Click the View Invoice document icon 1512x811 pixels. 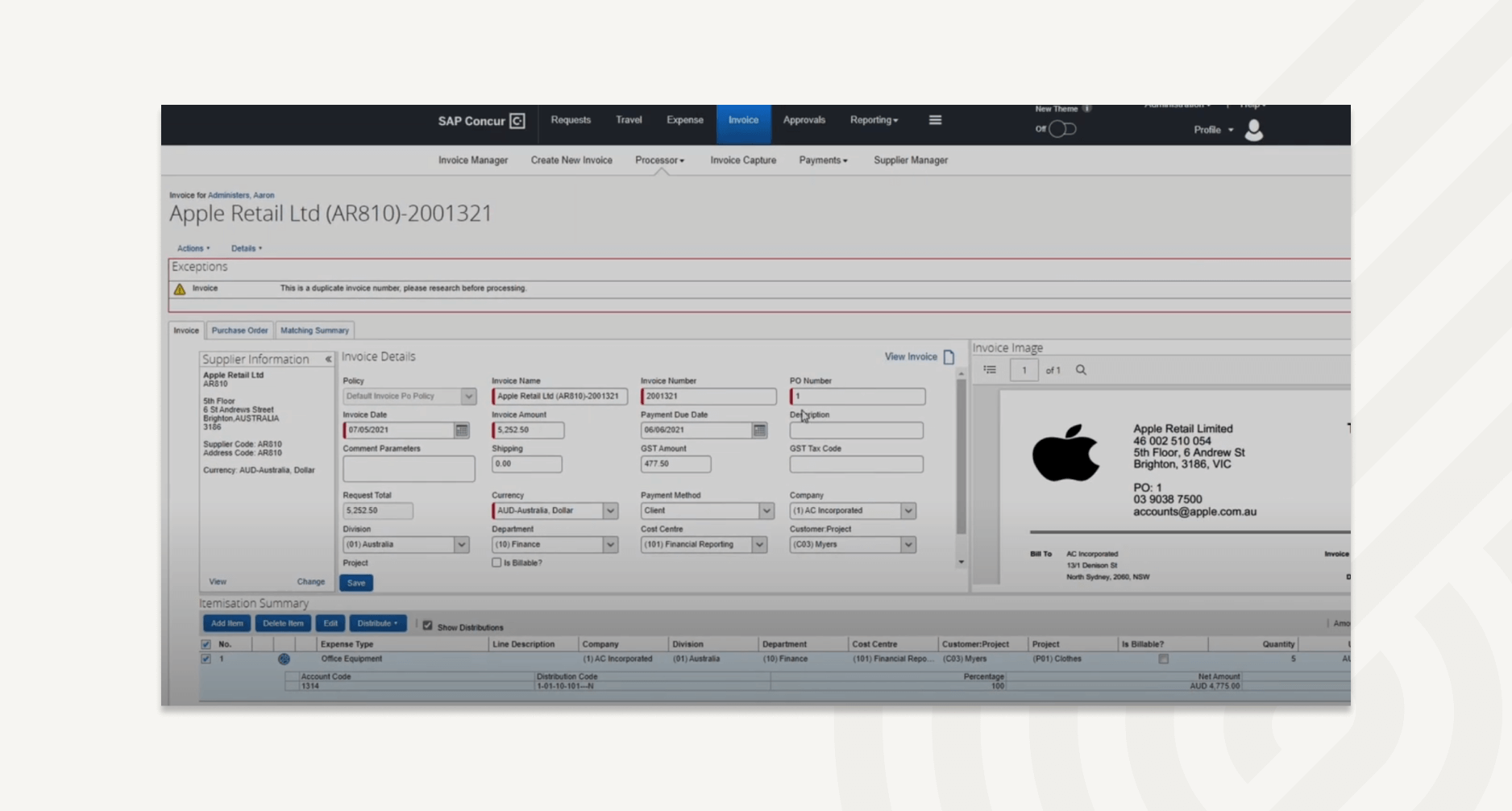coord(949,356)
